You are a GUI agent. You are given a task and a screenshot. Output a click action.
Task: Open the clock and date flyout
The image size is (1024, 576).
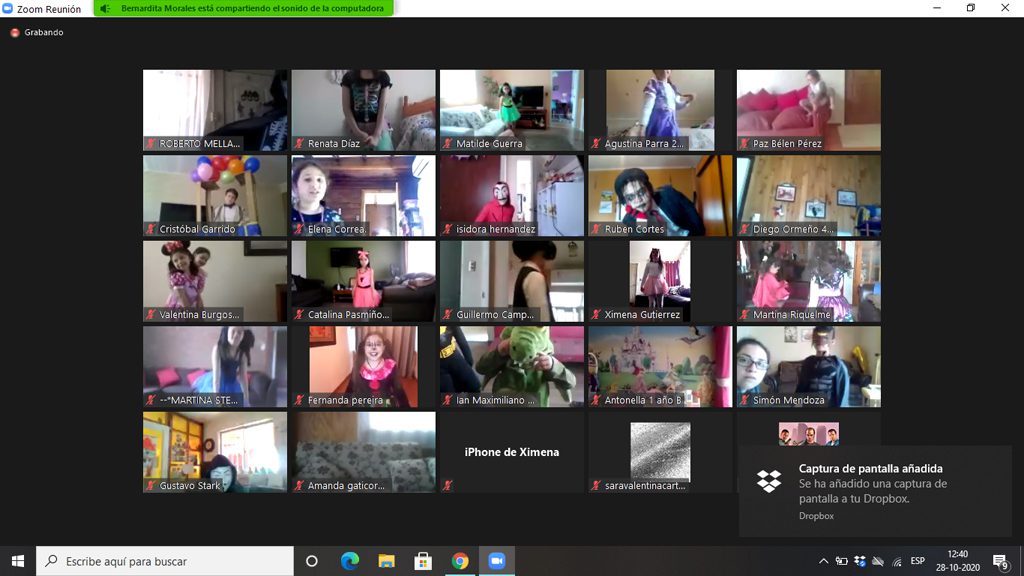(958, 561)
